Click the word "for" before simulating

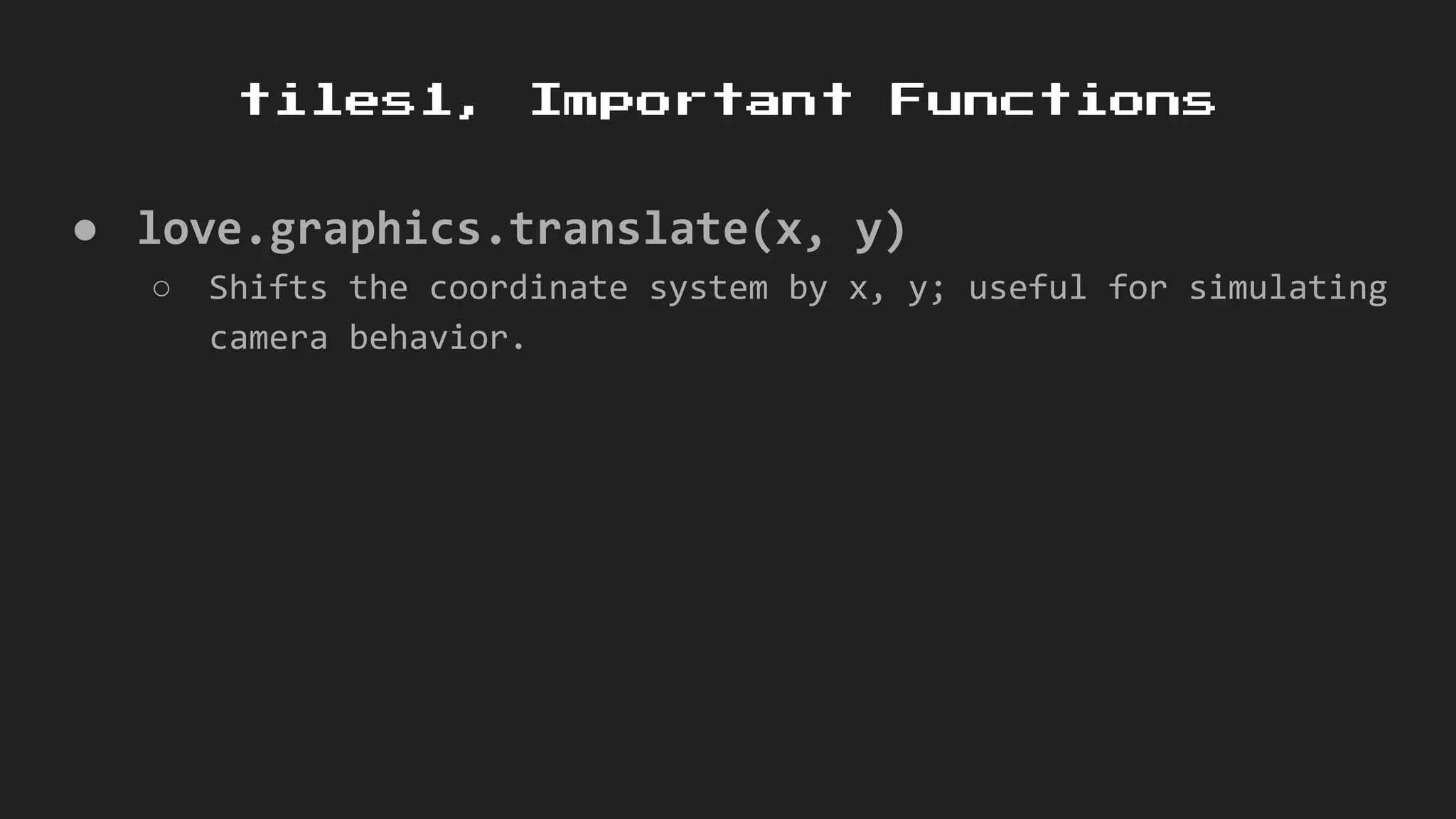[1137, 288]
